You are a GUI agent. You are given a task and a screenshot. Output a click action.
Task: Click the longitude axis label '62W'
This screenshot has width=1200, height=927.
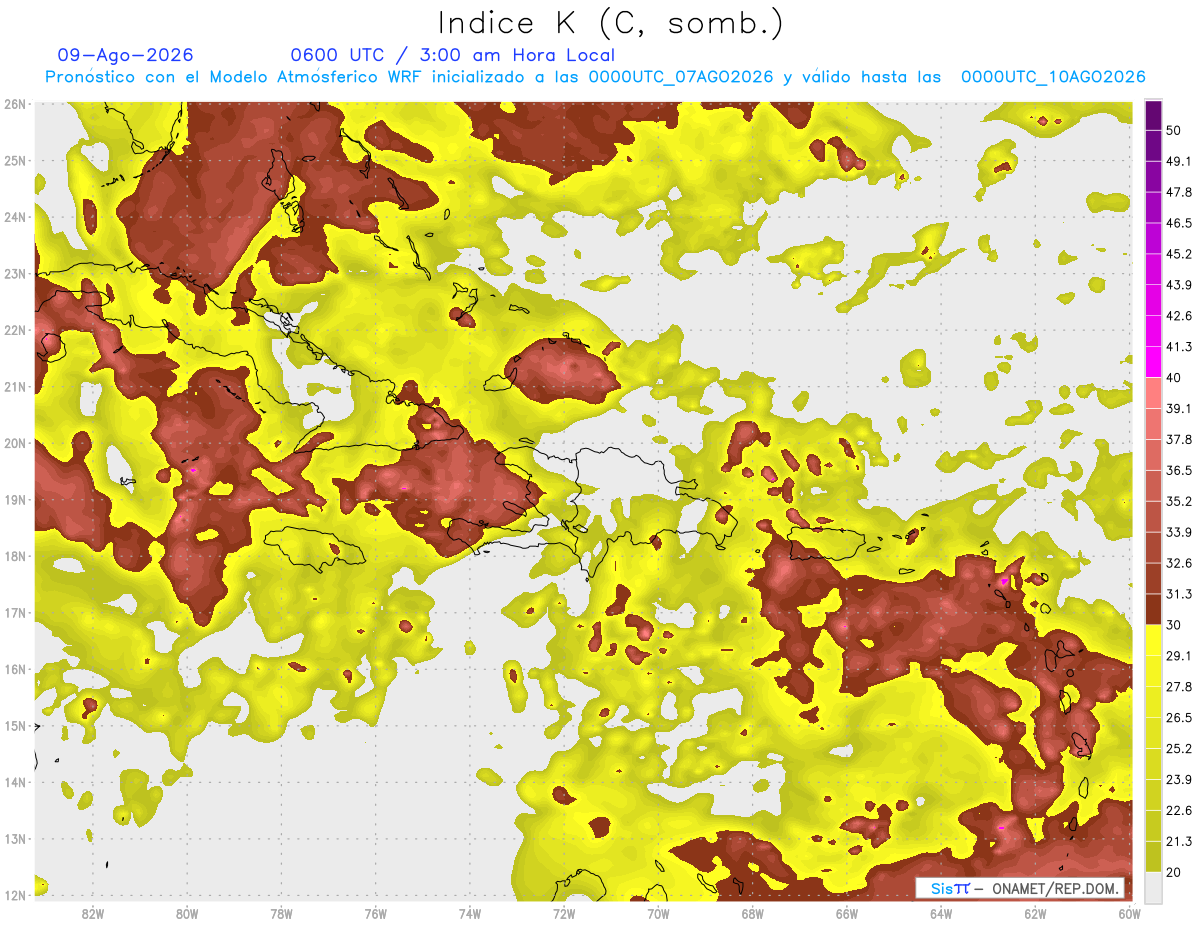[1035, 915]
